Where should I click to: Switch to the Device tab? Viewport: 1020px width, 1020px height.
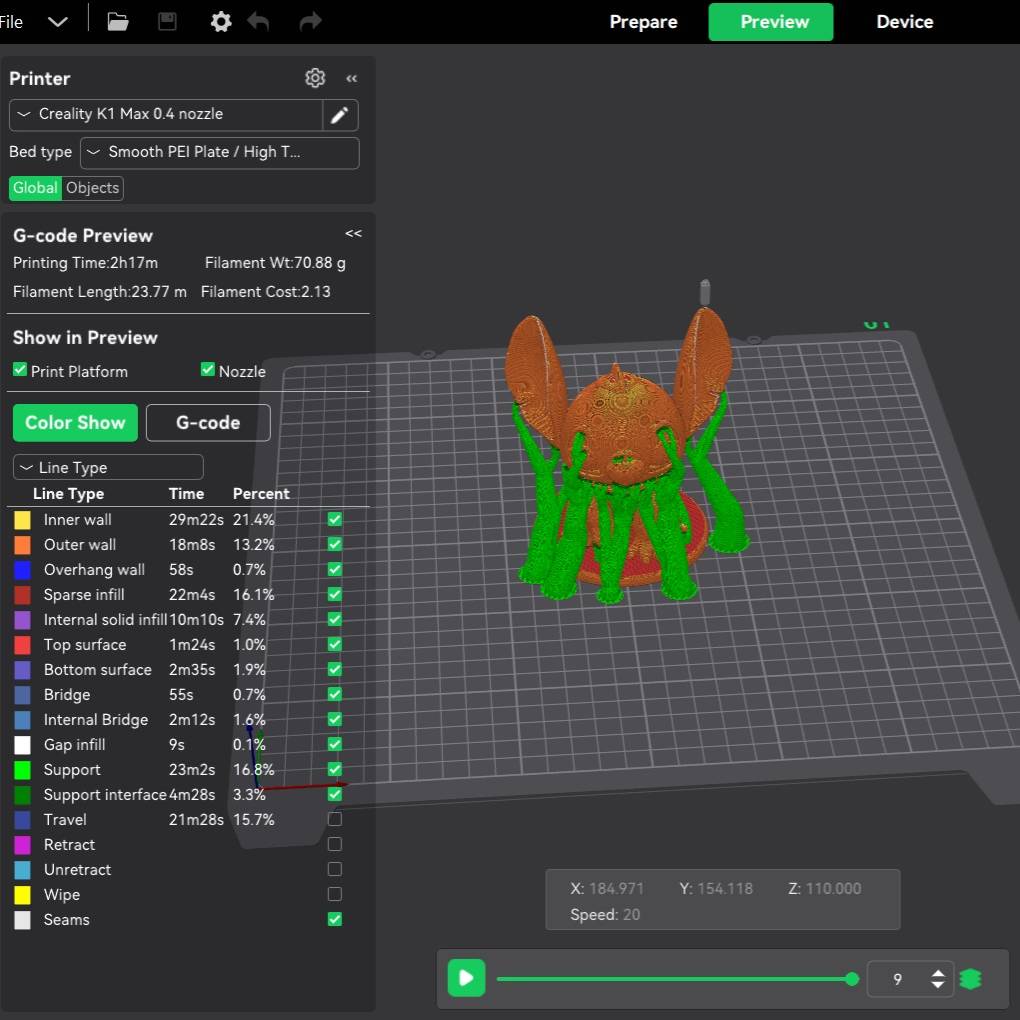point(905,22)
